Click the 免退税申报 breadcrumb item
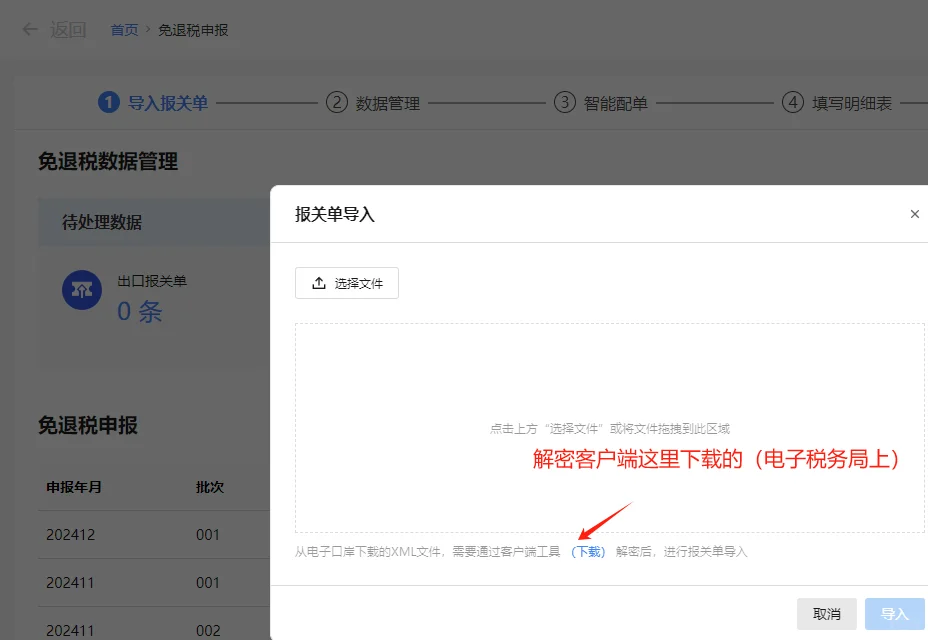The height and width of the screenshot is (640, 928). pyautogui.click(x=193, y=30)
